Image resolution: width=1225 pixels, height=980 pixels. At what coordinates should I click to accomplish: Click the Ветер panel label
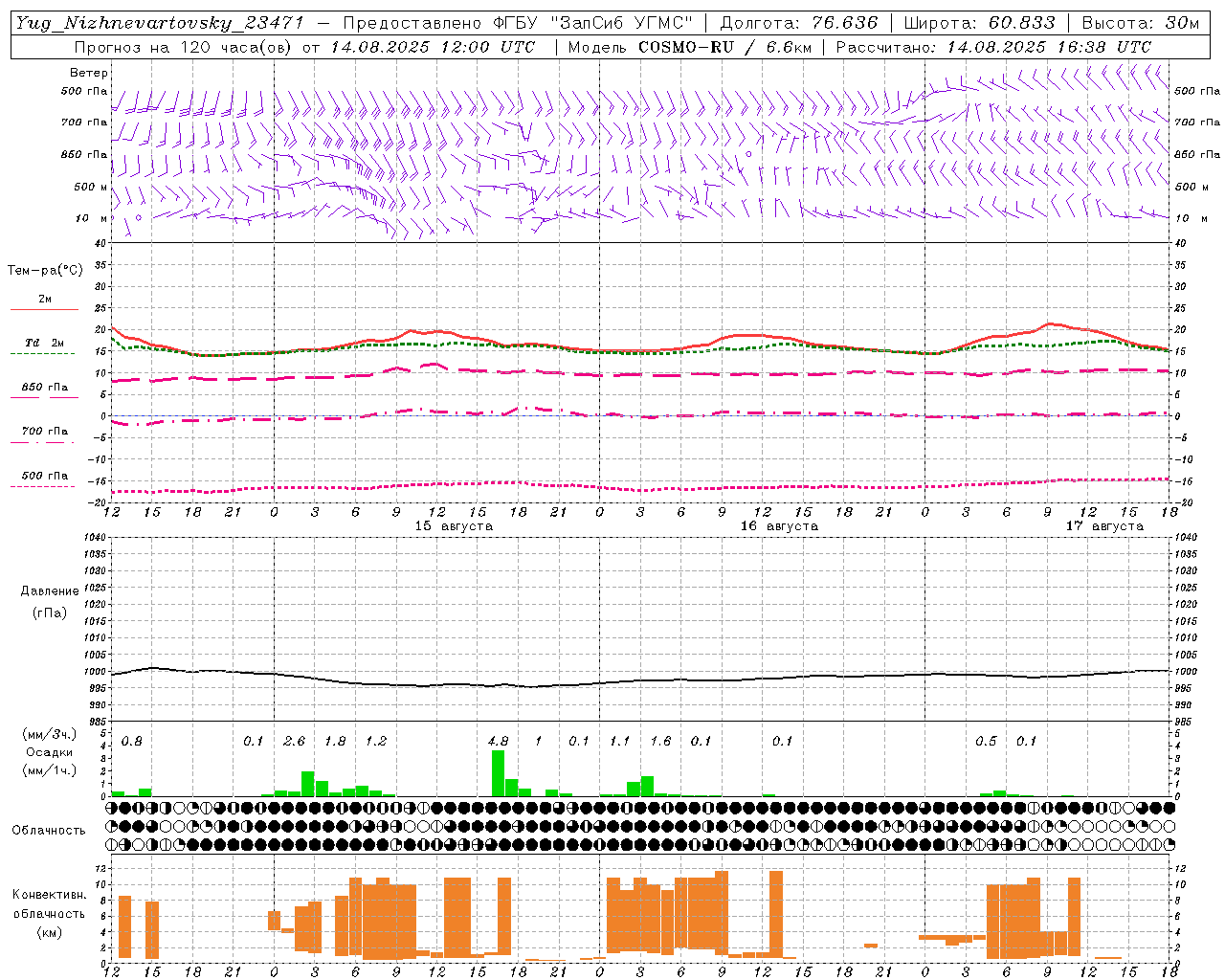tap(89, 73)
